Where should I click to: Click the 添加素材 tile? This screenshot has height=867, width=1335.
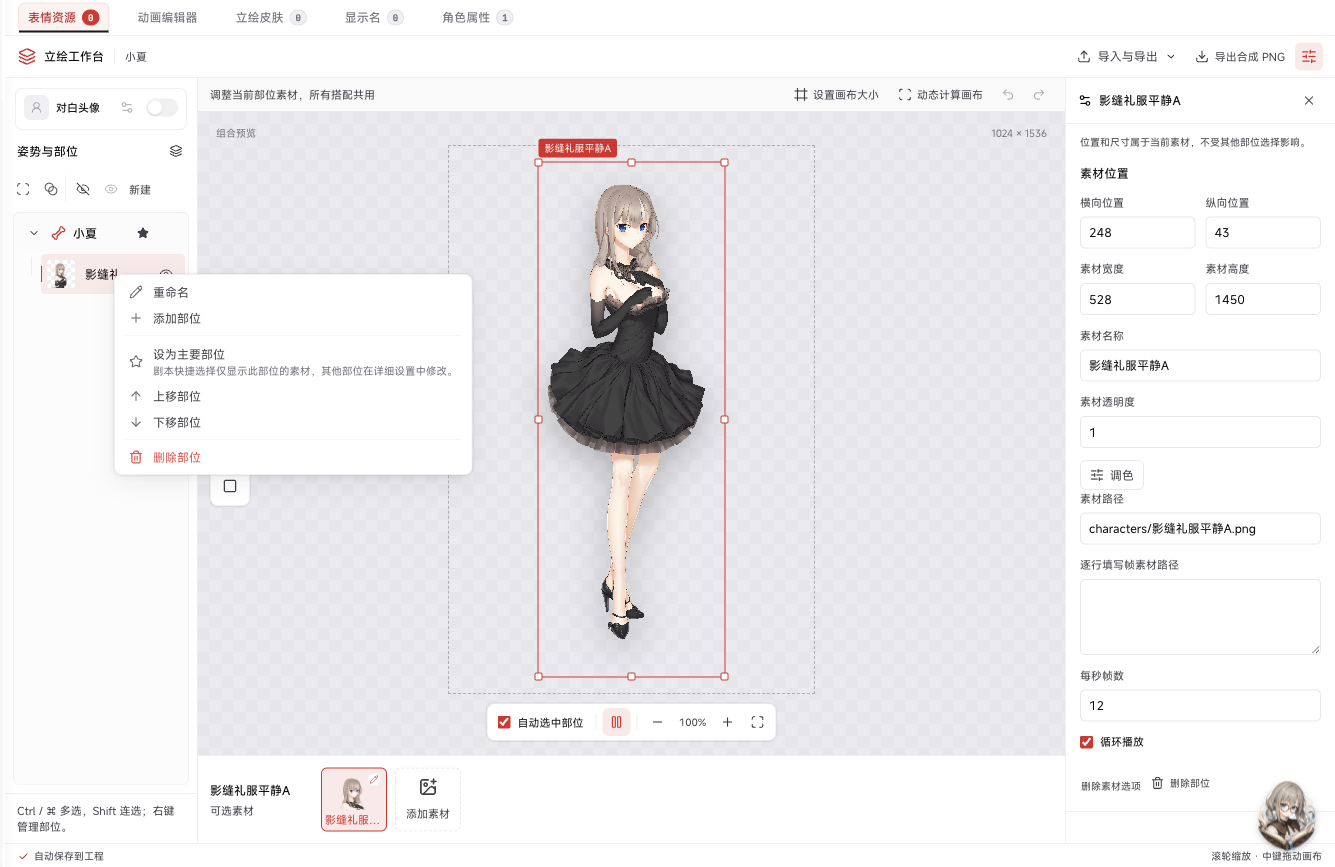[428, 799]
